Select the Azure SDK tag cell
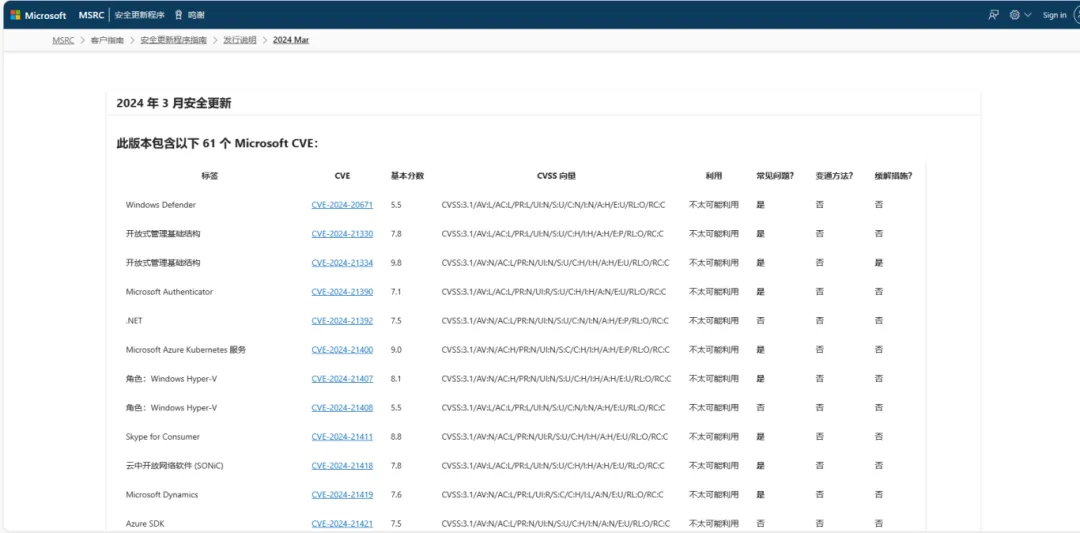This screenshot has width=1080, height=533. (145, 523)
